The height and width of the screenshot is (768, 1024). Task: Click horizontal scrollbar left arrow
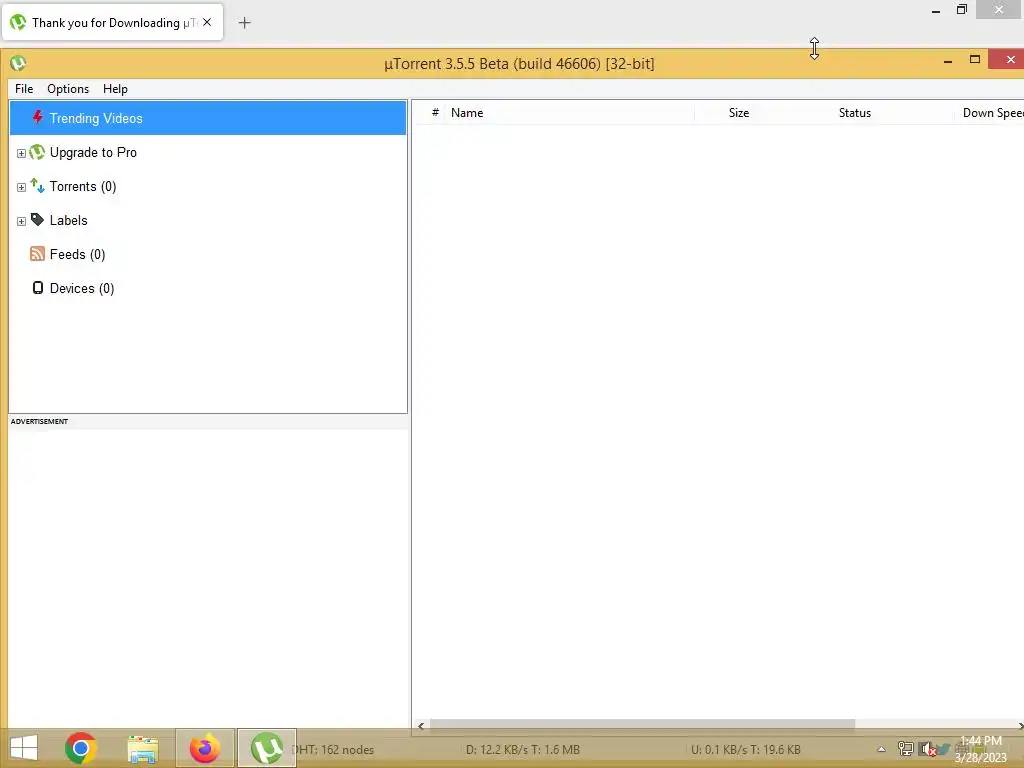pos(421,725)
